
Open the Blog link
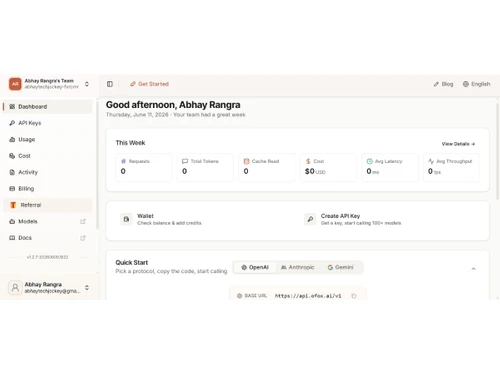[x=443, y=84]
